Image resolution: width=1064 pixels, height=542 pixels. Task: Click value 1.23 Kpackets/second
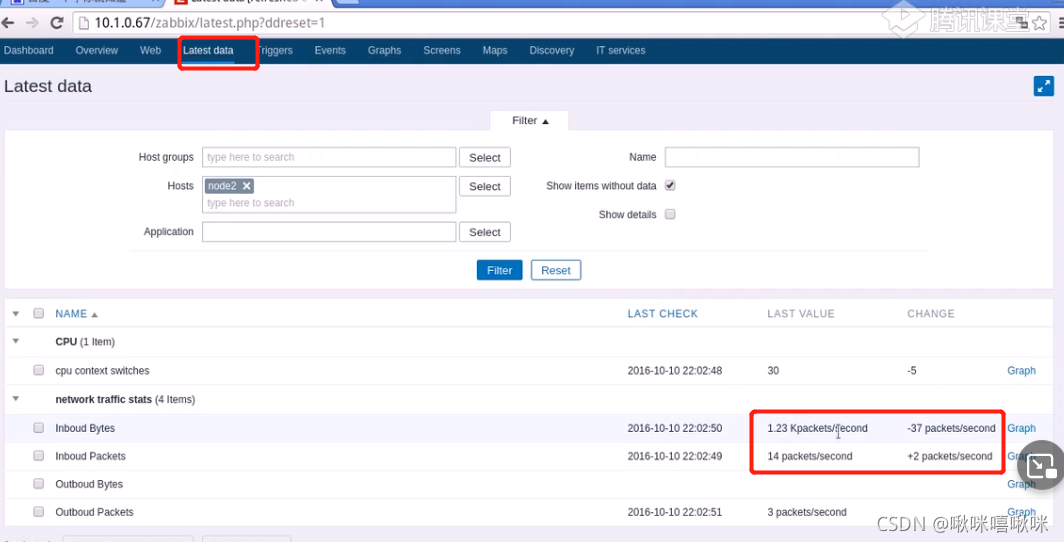coord(817,428)
